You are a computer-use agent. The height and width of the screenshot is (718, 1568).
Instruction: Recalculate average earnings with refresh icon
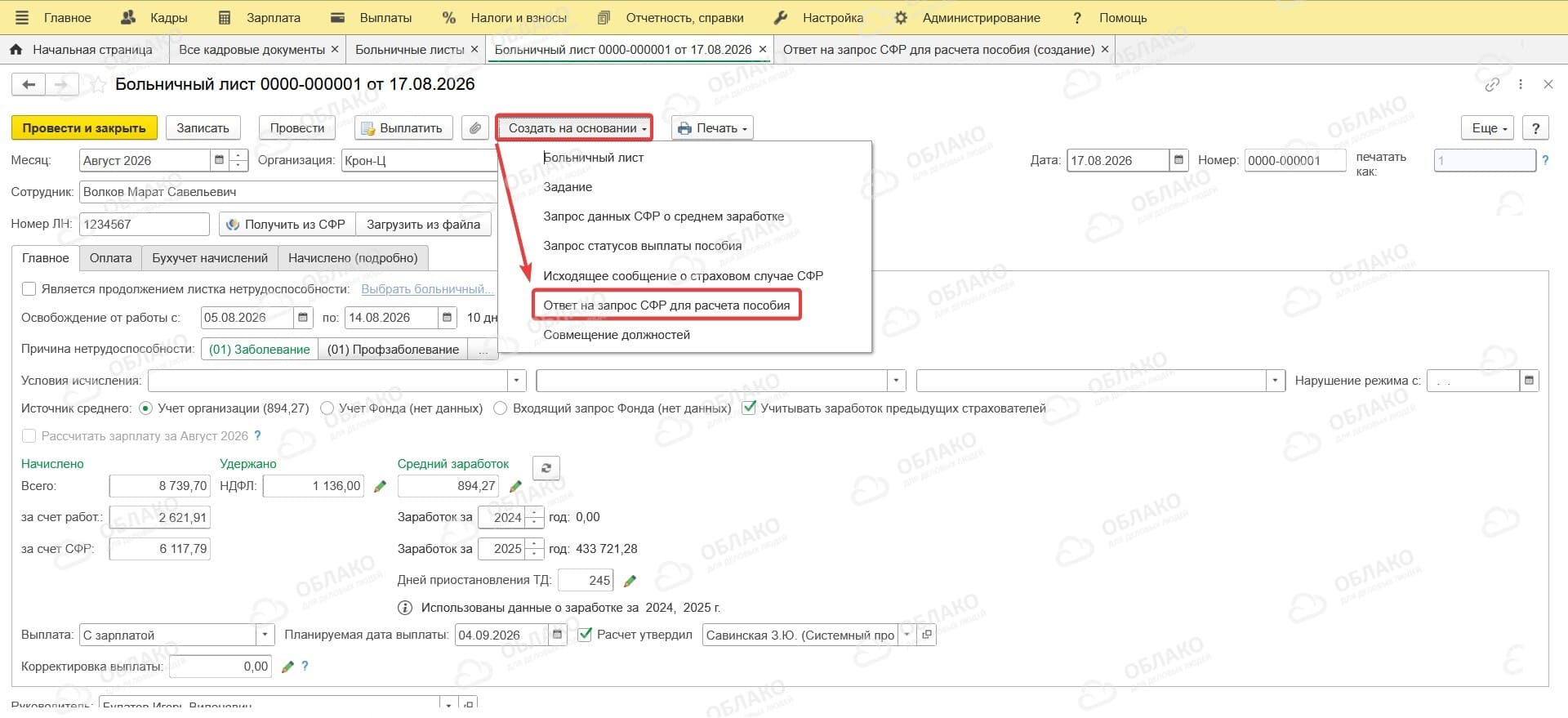(546, 468)
